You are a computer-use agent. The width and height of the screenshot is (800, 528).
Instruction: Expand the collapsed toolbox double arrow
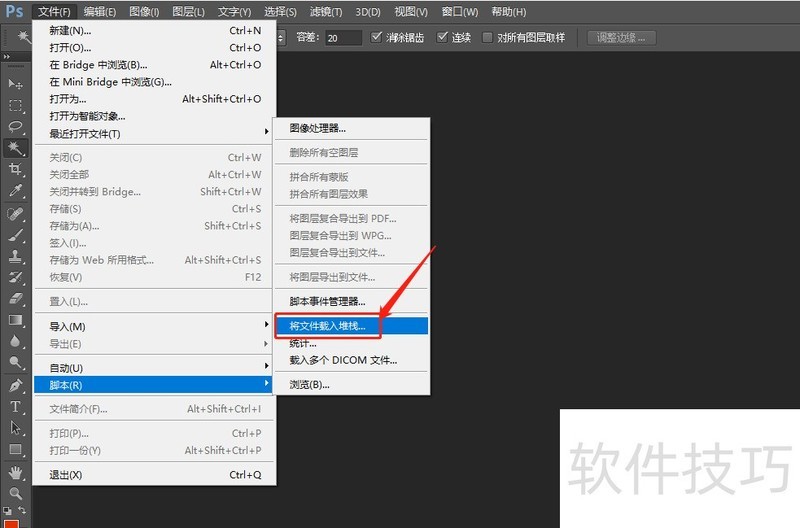pos(7,56)
